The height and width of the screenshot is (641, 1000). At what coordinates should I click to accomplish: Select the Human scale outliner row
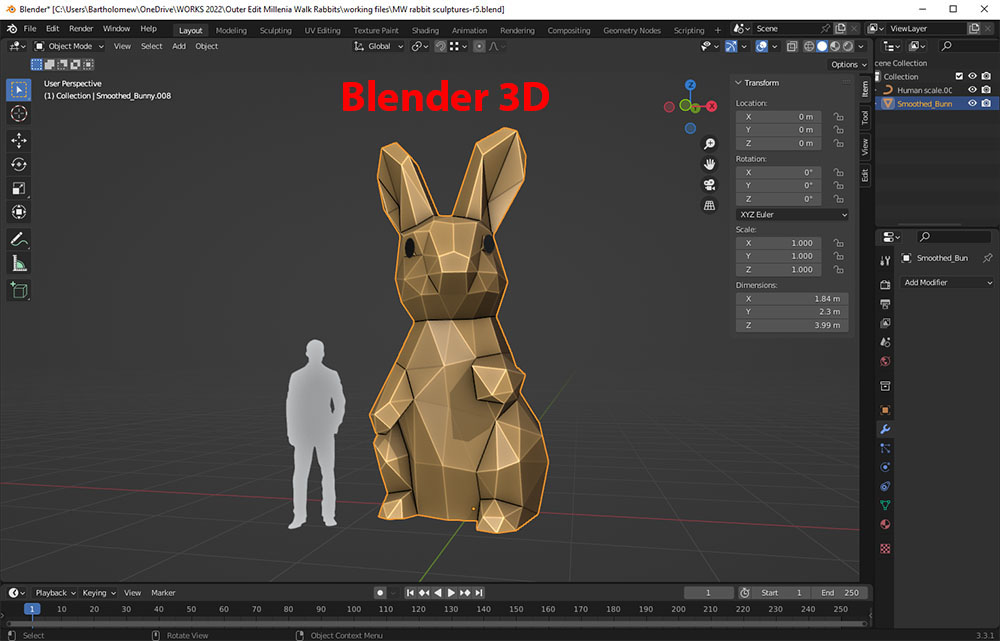point(935,90)
